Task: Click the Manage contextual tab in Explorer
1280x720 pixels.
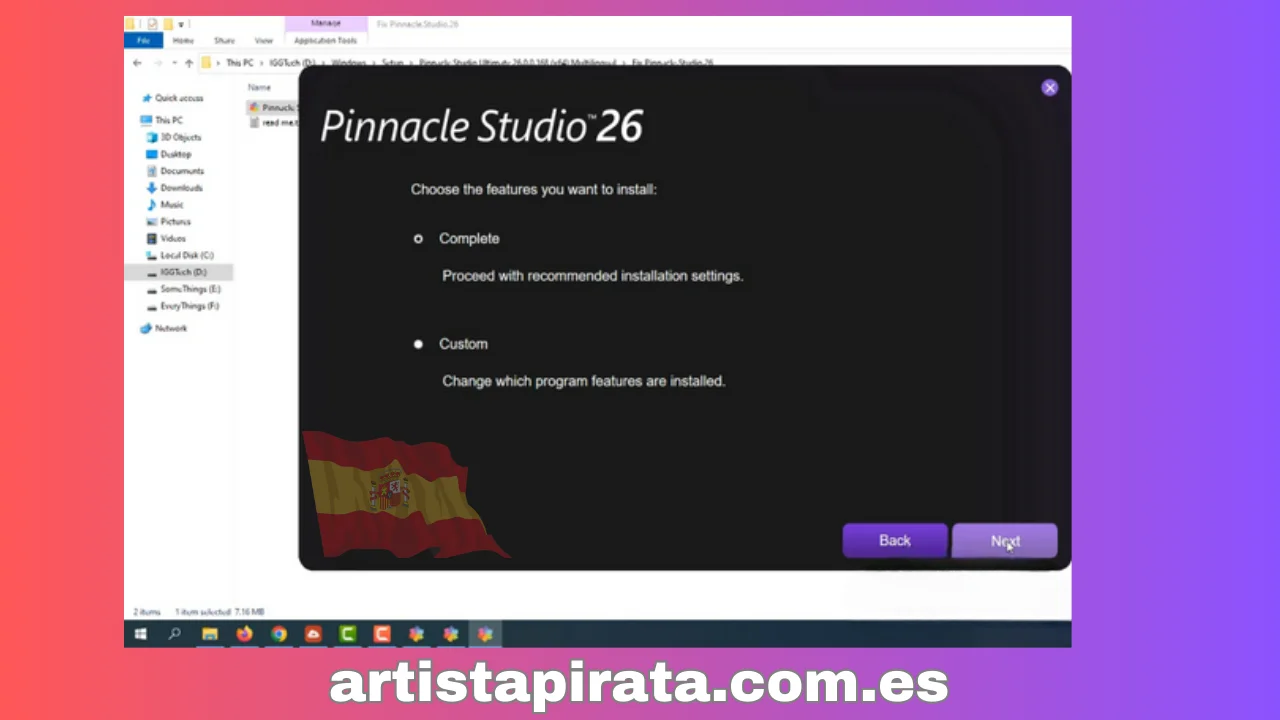Action: tap(326, 23)
